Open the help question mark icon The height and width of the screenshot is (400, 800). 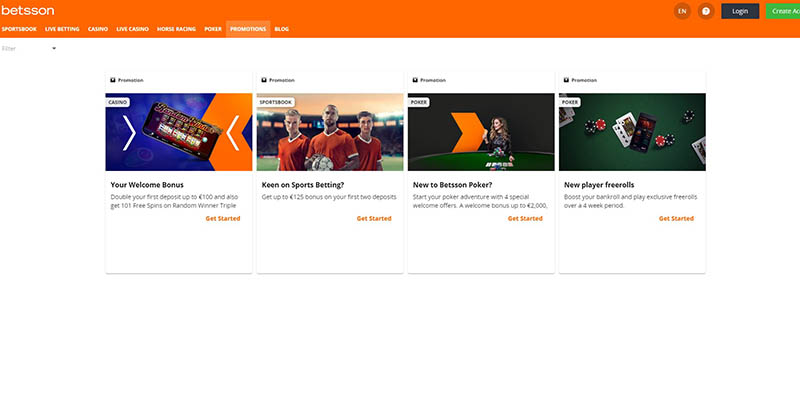pyautogui.click(x=706, y=11)
